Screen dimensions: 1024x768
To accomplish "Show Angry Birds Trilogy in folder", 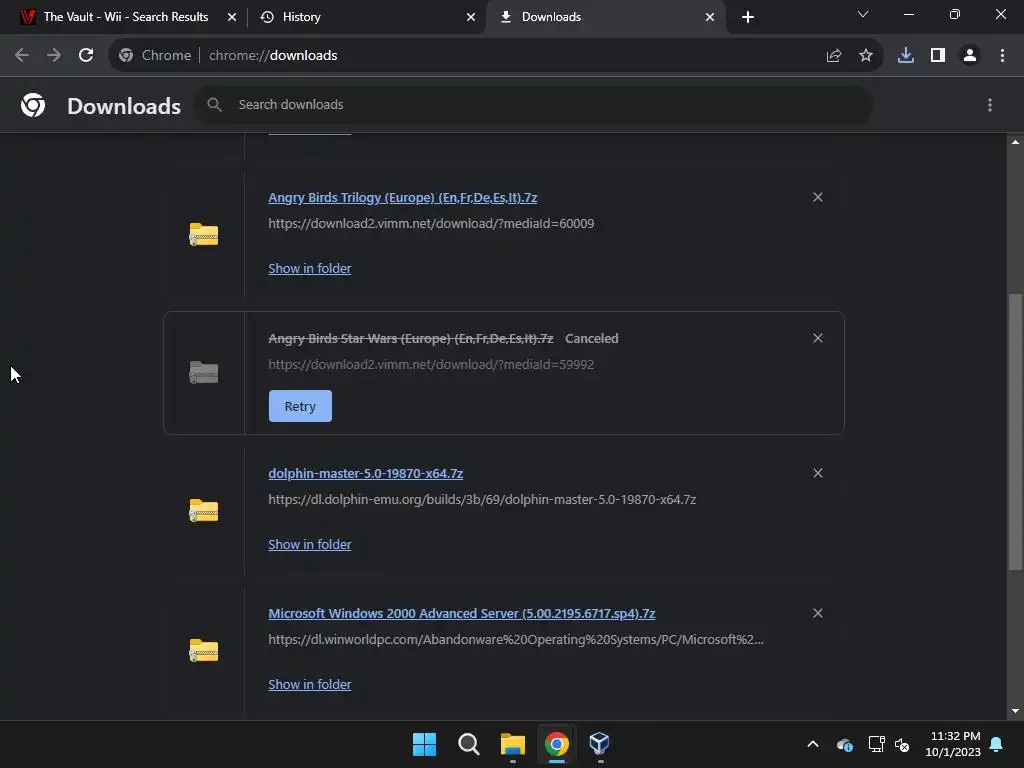I will pos(310,268).
